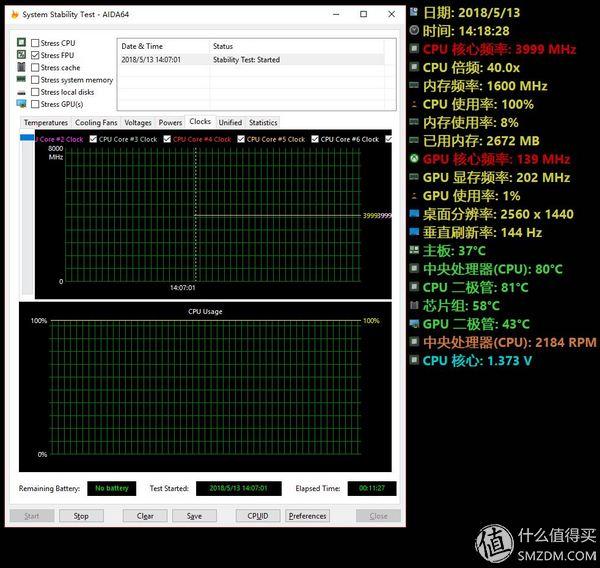Select the 'Stability Test: Started' log row
The height and width of the screenshot is (568, 600).
251,60
